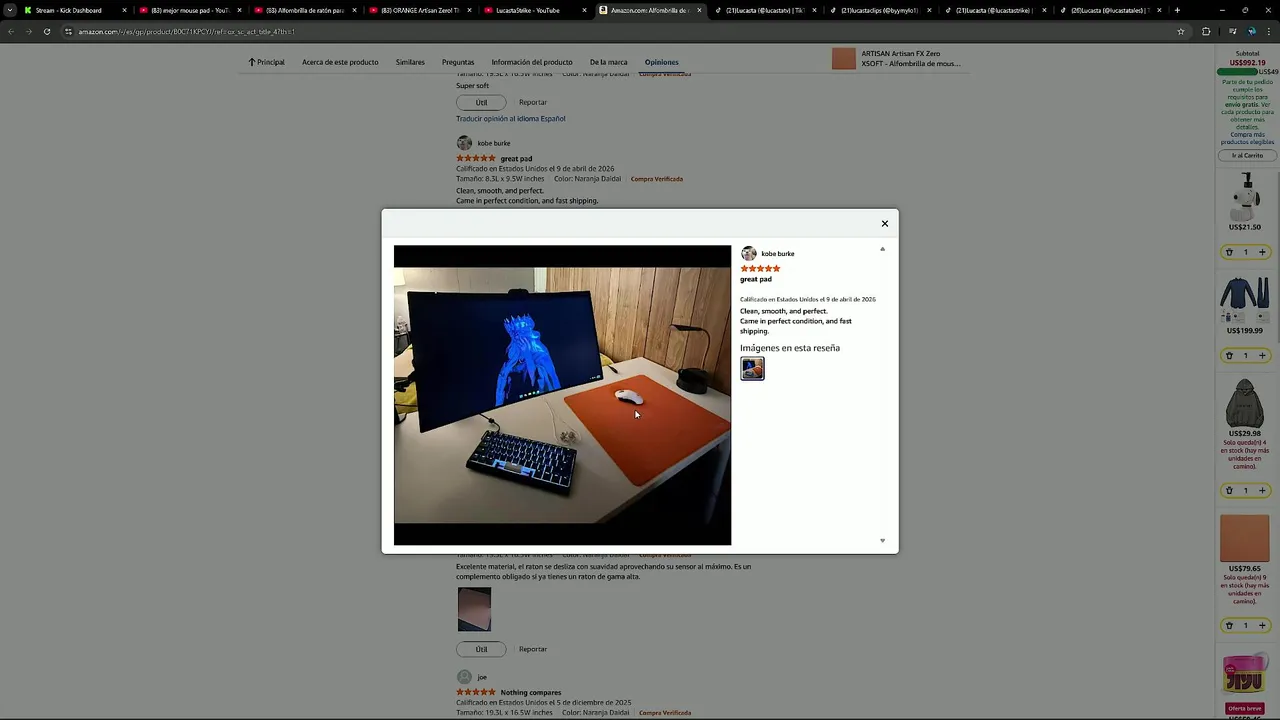Click site info icon in address bar
This screenshot has height=720, width=1280.
[x=68, y=31]
